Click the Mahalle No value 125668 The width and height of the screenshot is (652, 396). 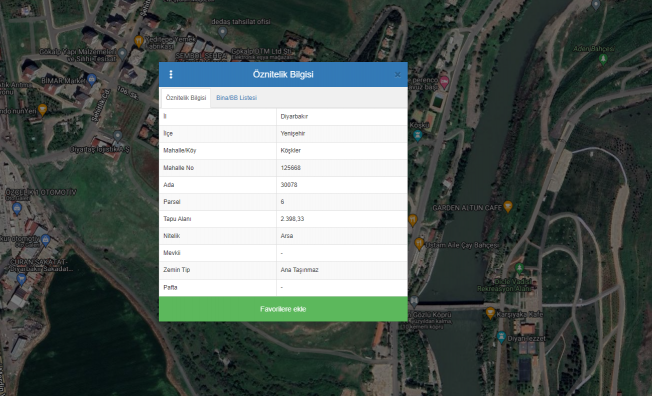pos(291,168)
